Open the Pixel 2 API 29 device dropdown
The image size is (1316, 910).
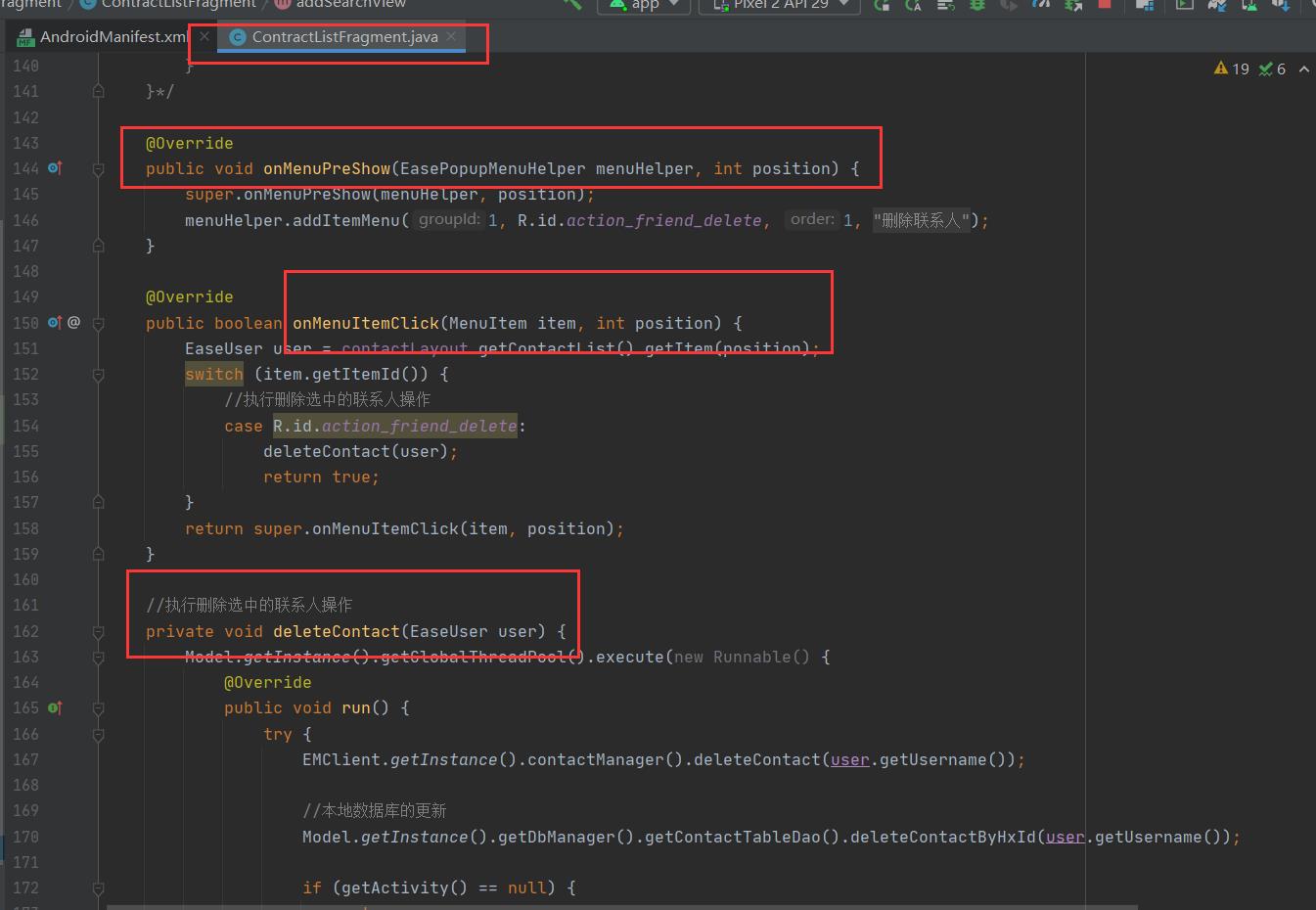point(780,4)
